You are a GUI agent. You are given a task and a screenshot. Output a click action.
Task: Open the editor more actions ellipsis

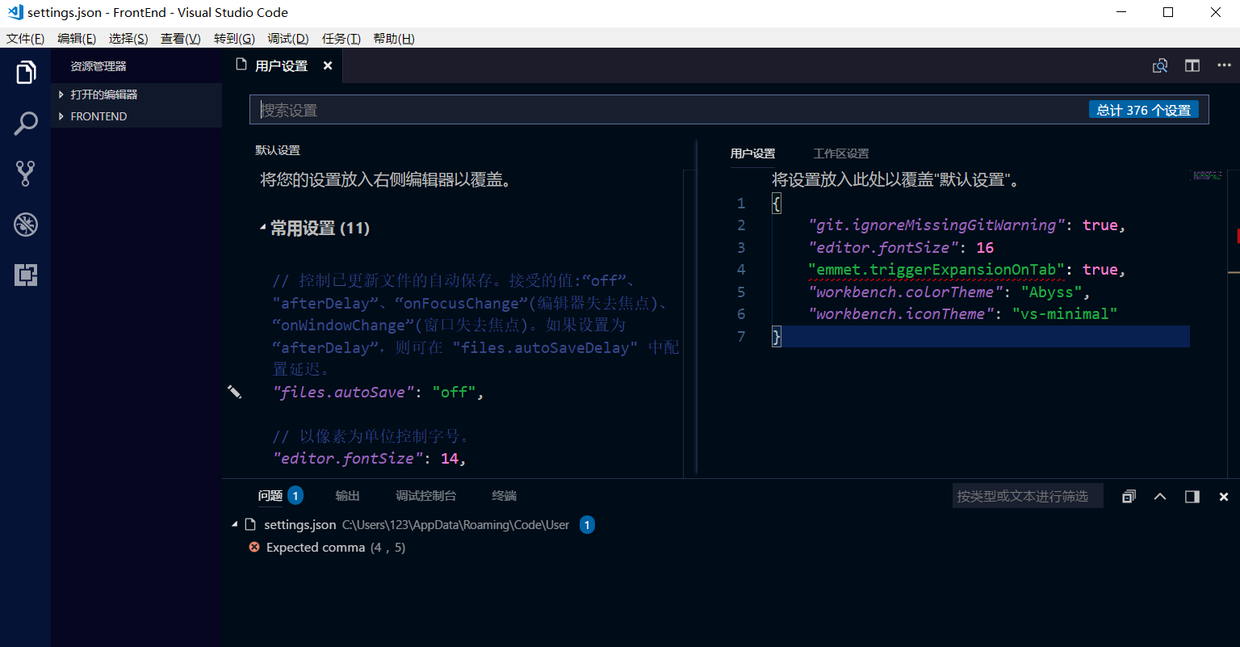coord(1224,66)
